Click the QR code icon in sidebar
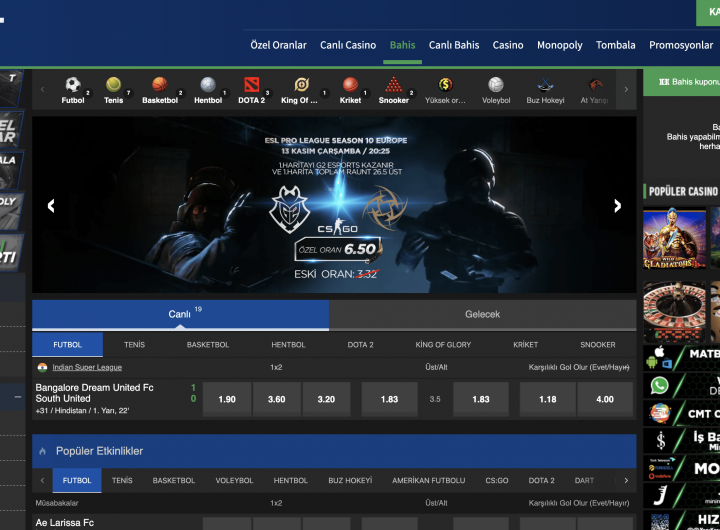 [x=660, y=522]
